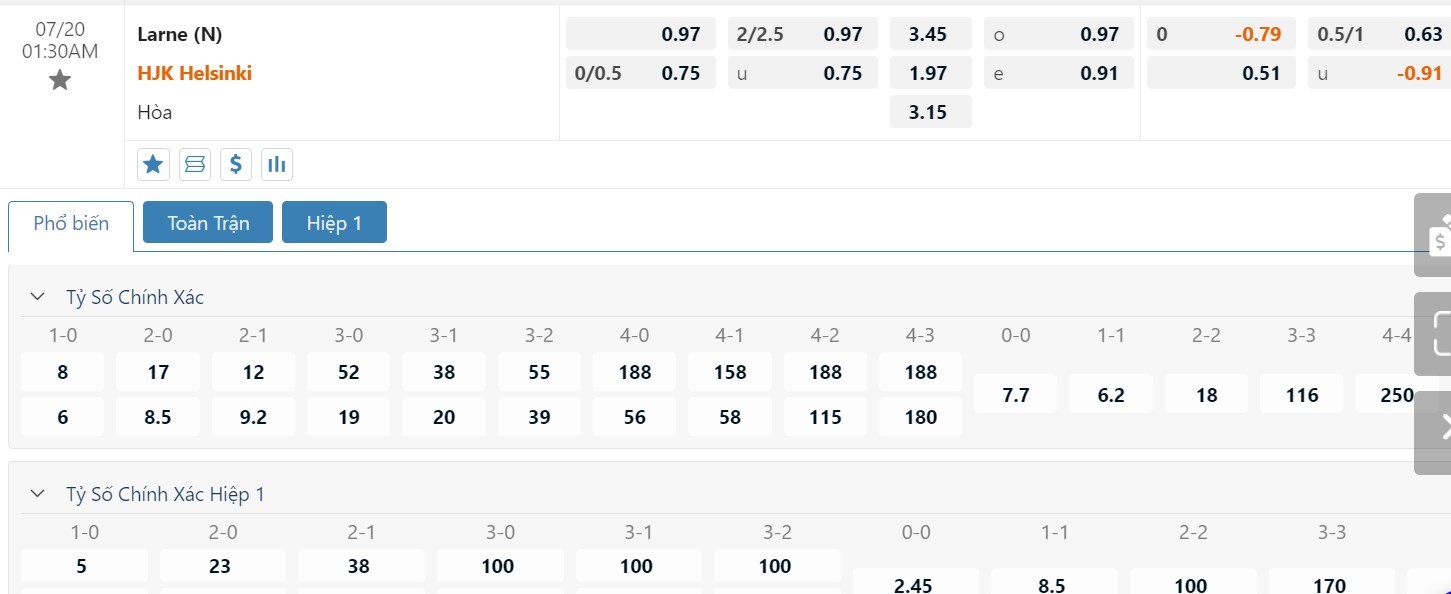Pick first-half 0-0 score at 2.45
The width and height of the screenshot is (1451, 594).
916,583
